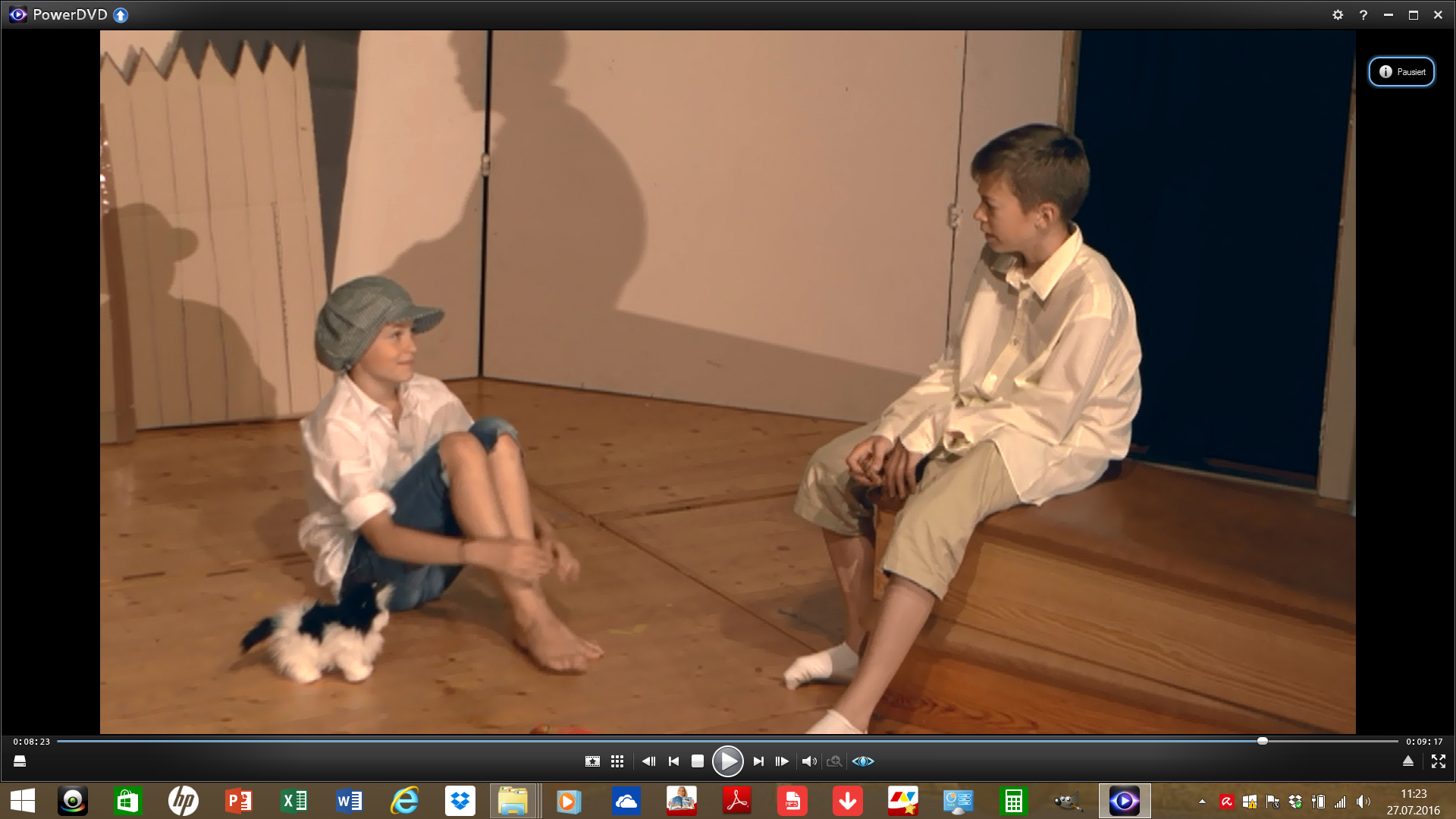Screen dimensions: 1456x819
Task: Open the Windows Store taskbar icon
Action: coord(127,801)
